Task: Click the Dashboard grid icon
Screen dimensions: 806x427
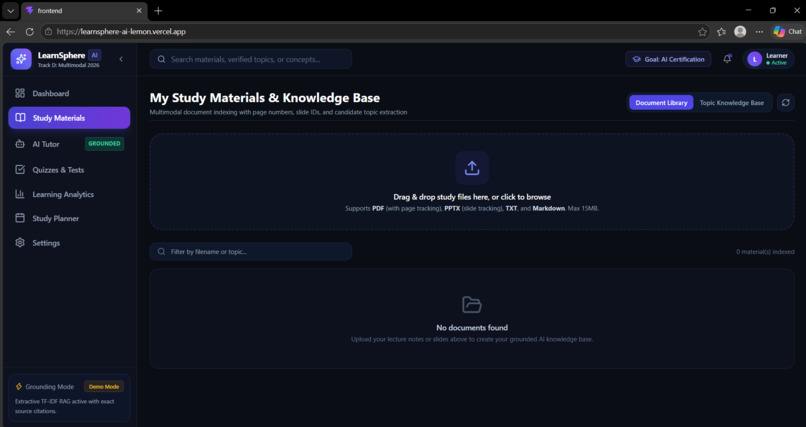Action: tap(20, 94)
